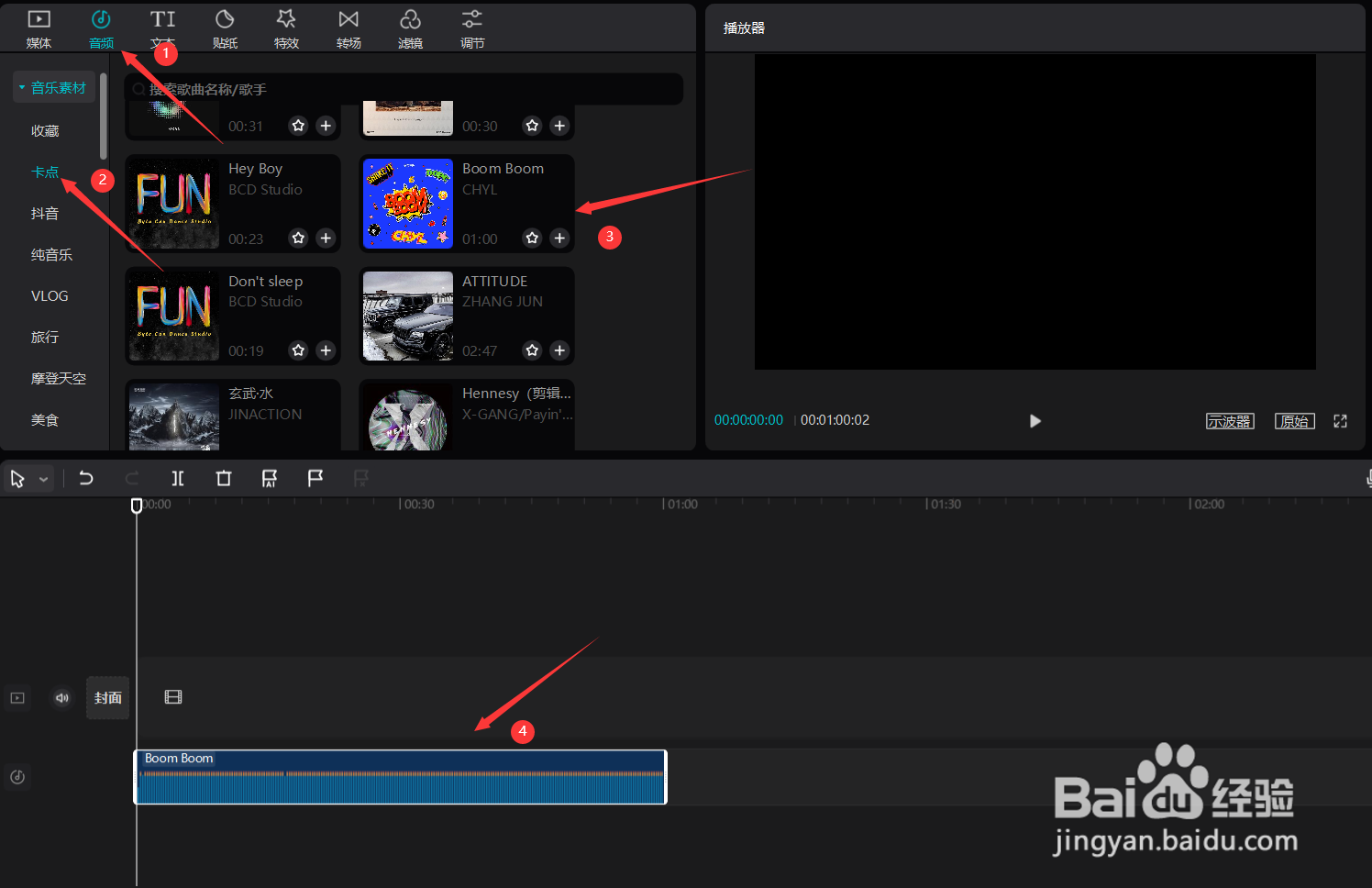Click the timeline ruler at 01:00
1372x888 pixels.
point(680,505)
